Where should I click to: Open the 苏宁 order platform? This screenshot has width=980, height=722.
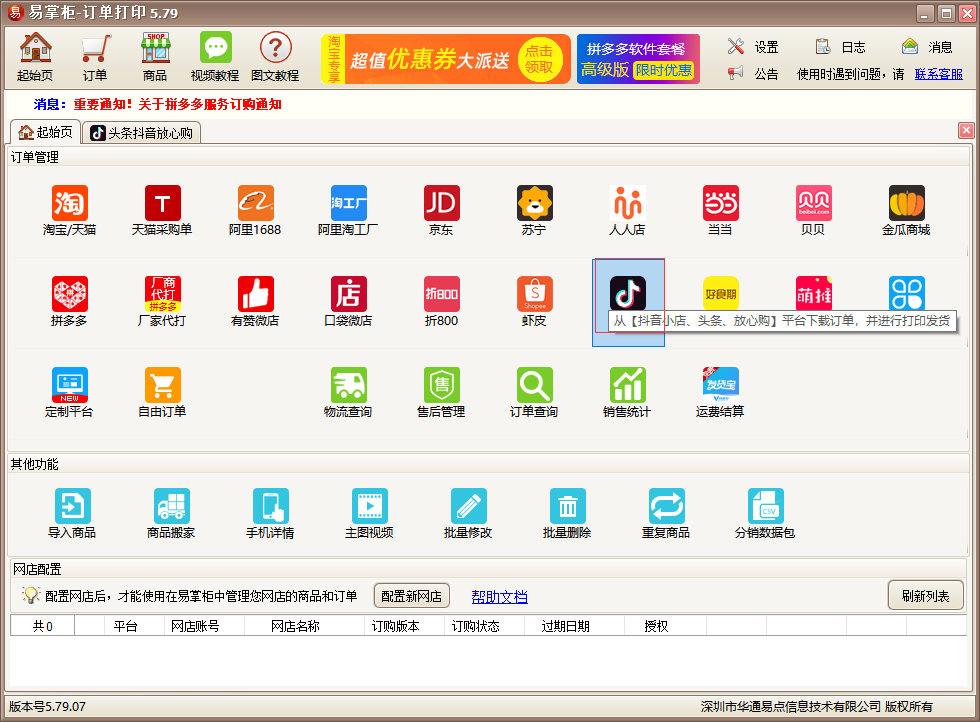click(x=534, y=211)
